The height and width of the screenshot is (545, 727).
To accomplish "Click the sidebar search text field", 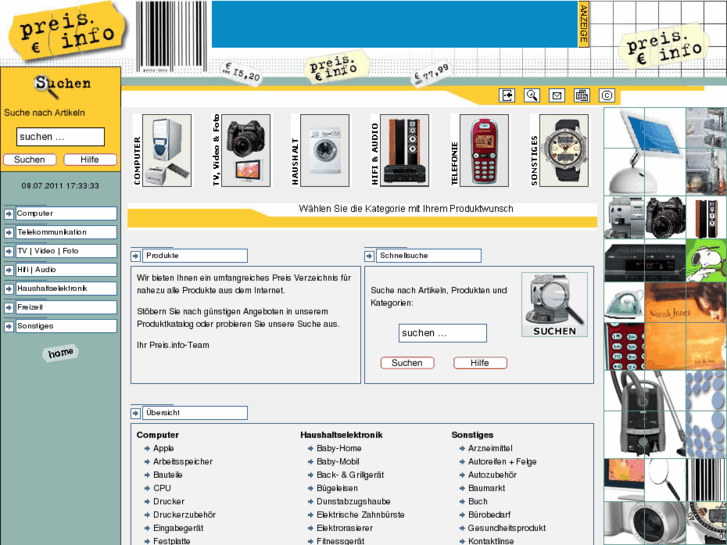I will pos(60,137).
